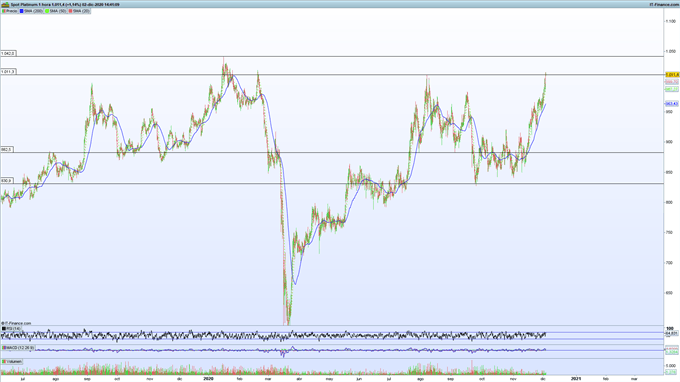Click the 650 price axis label

[x=670, y=293]
